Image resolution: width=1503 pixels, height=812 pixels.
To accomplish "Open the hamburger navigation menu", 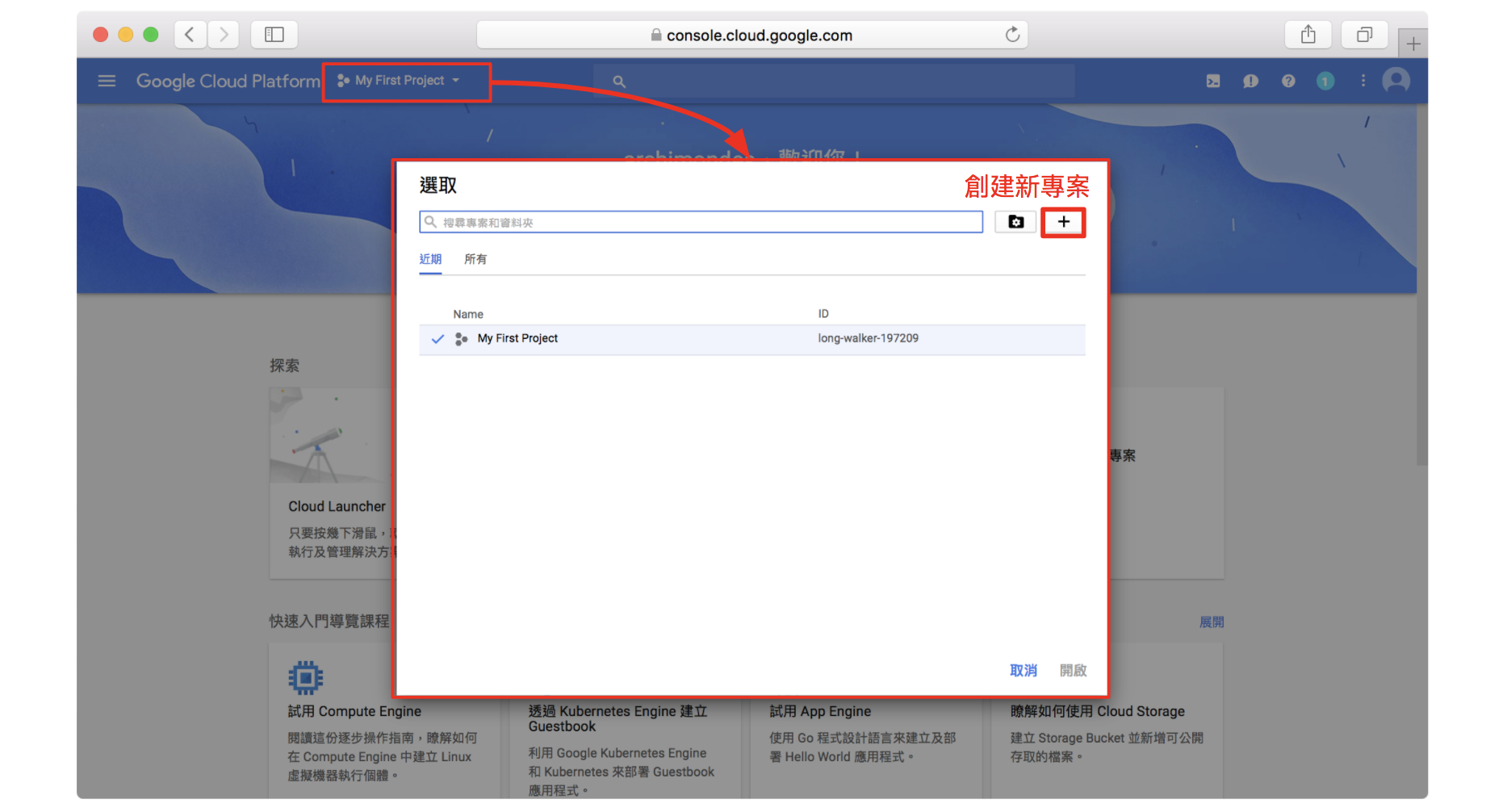I will [107, 81].
